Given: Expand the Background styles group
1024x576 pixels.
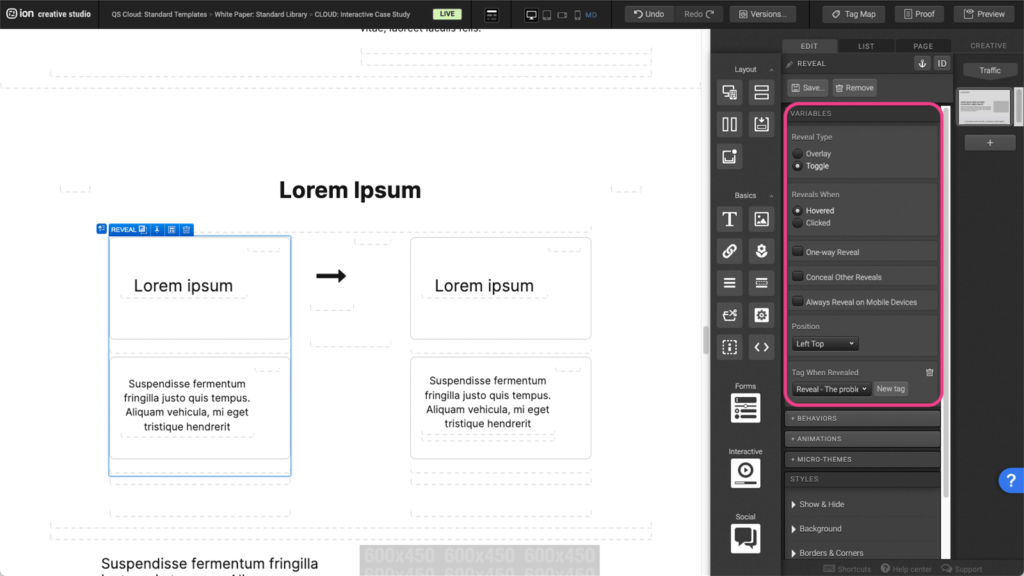Looking at the screenshot, I should coord(820,528).
